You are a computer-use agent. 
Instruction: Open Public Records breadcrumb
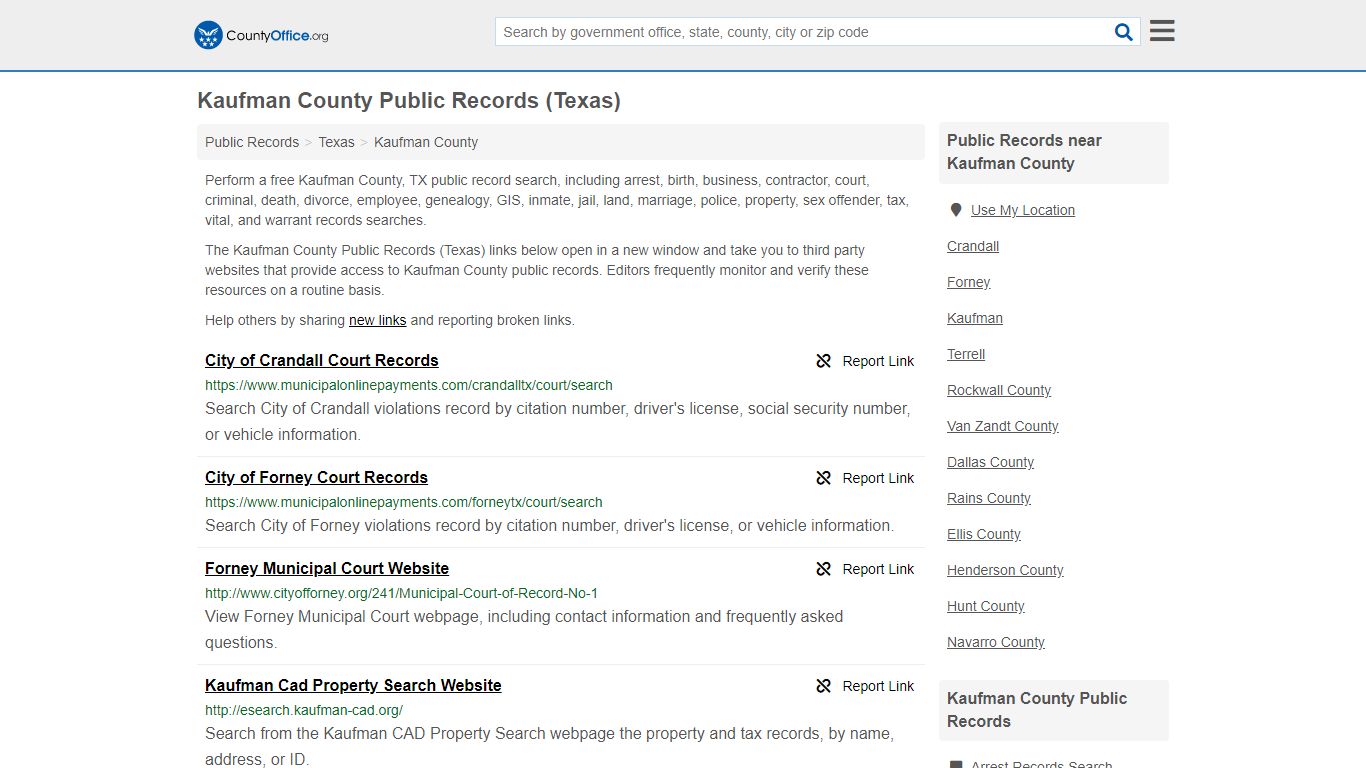(252, 142)
